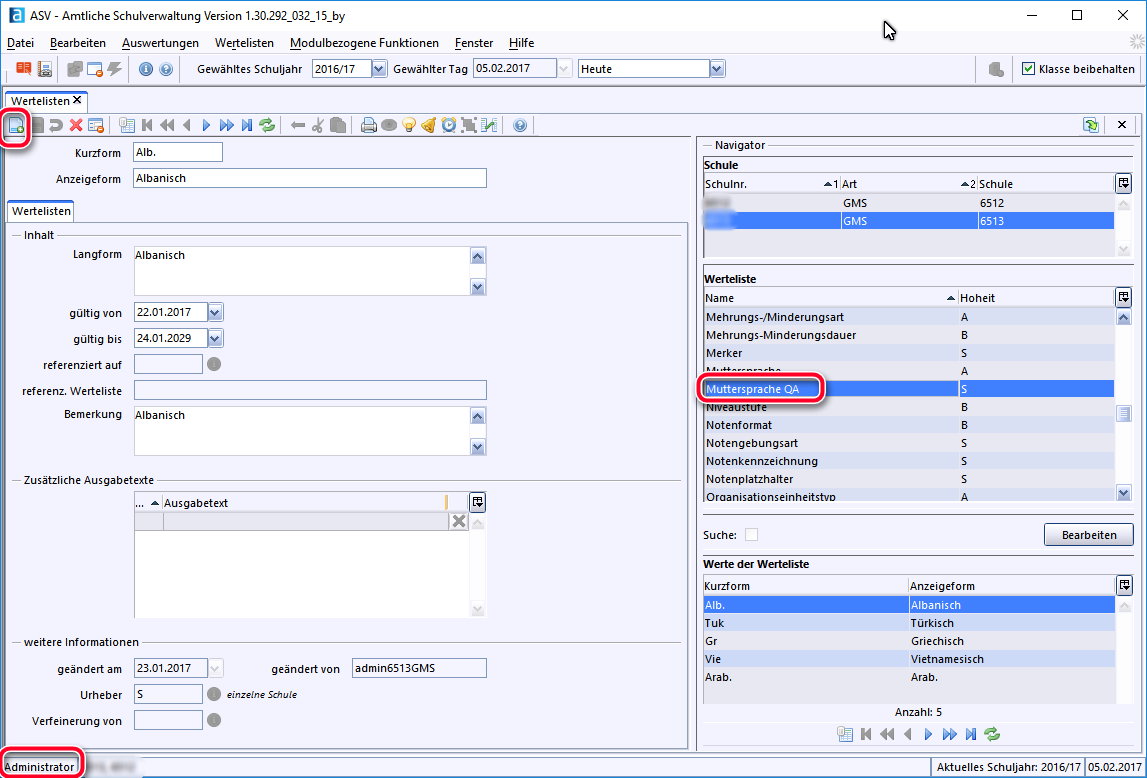Click the green refresh icon above the Navigator

(x=1091, y=125)
